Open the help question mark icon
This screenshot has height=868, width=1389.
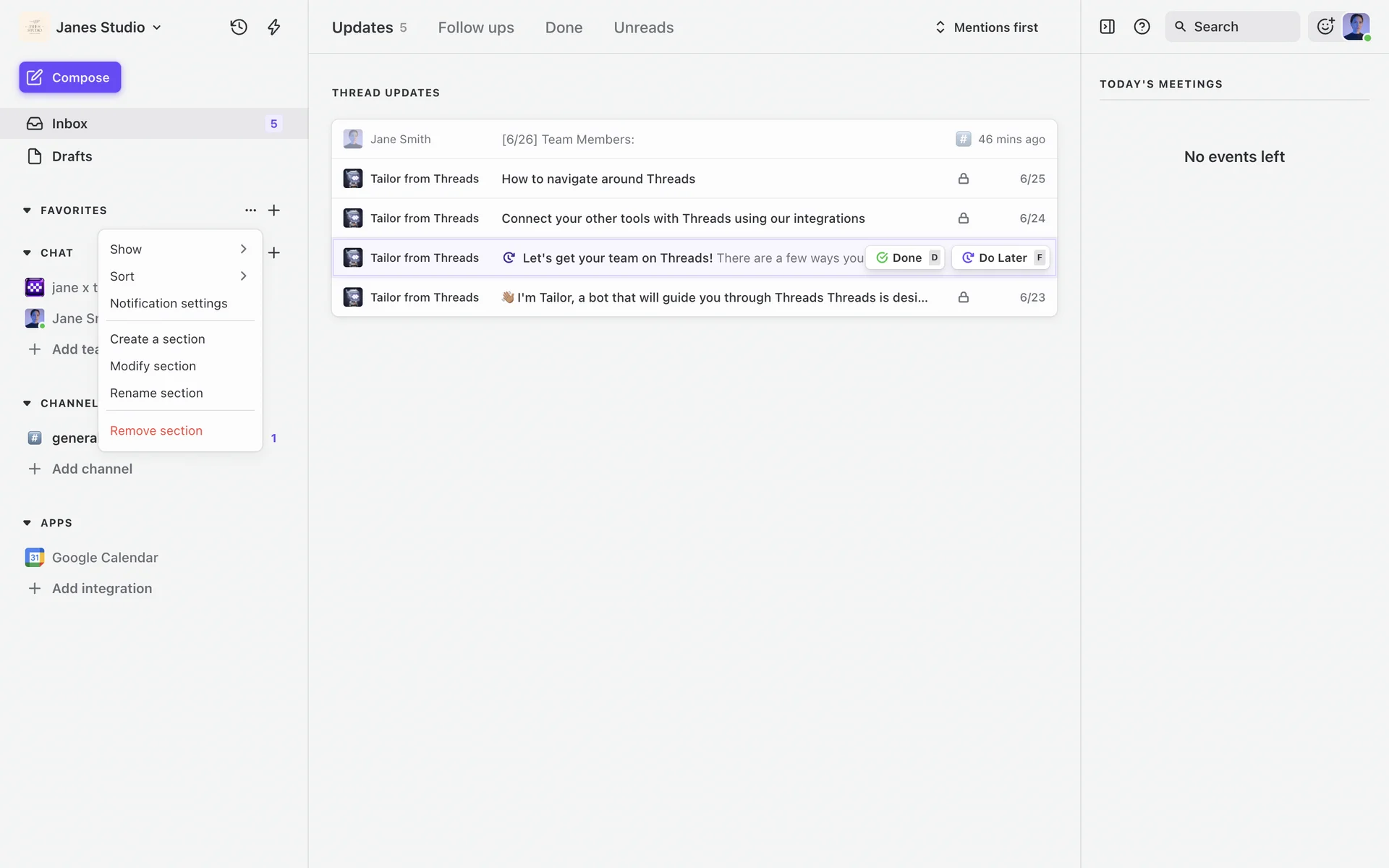click(x=1142, y=27)
